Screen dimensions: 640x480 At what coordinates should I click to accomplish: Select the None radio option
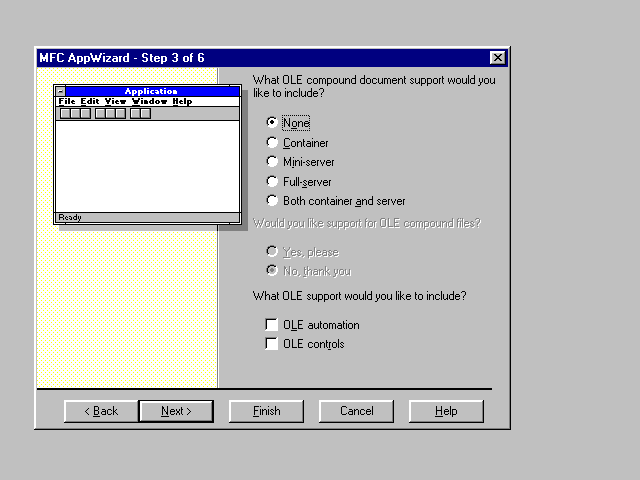[272, 123]
